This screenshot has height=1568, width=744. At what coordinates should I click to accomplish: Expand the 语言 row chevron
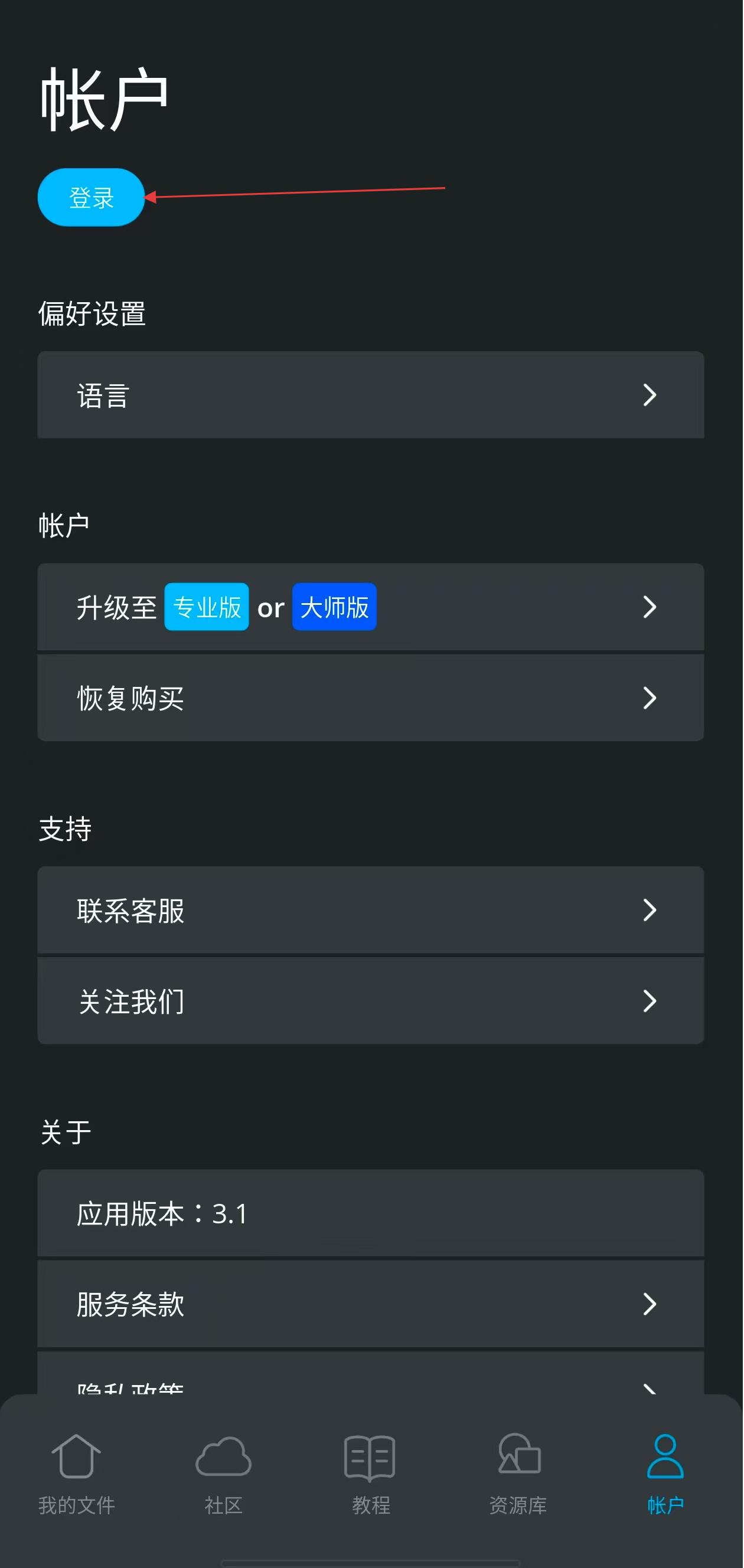click(x=650, y=395)
